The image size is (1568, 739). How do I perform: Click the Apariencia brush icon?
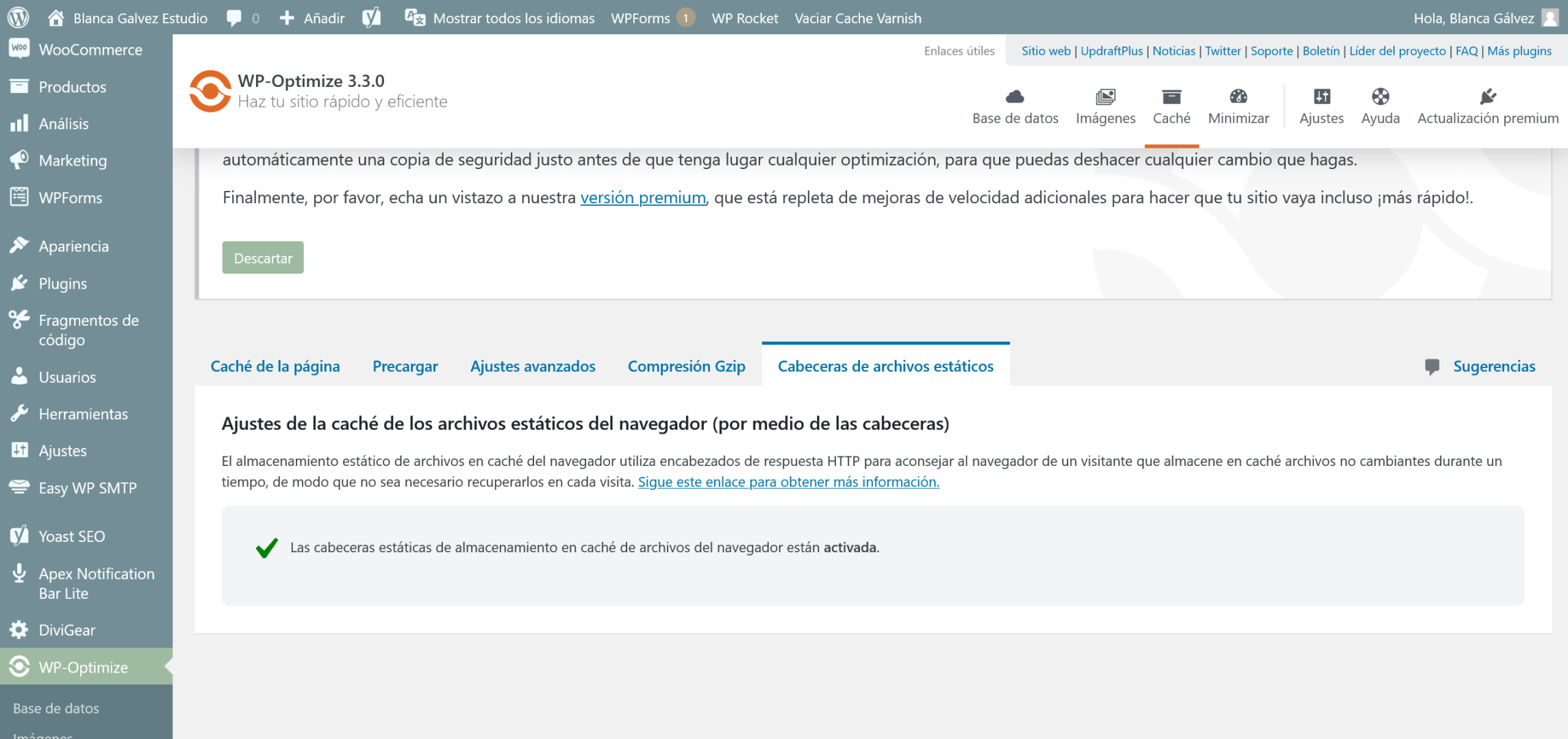click(20, 246)
